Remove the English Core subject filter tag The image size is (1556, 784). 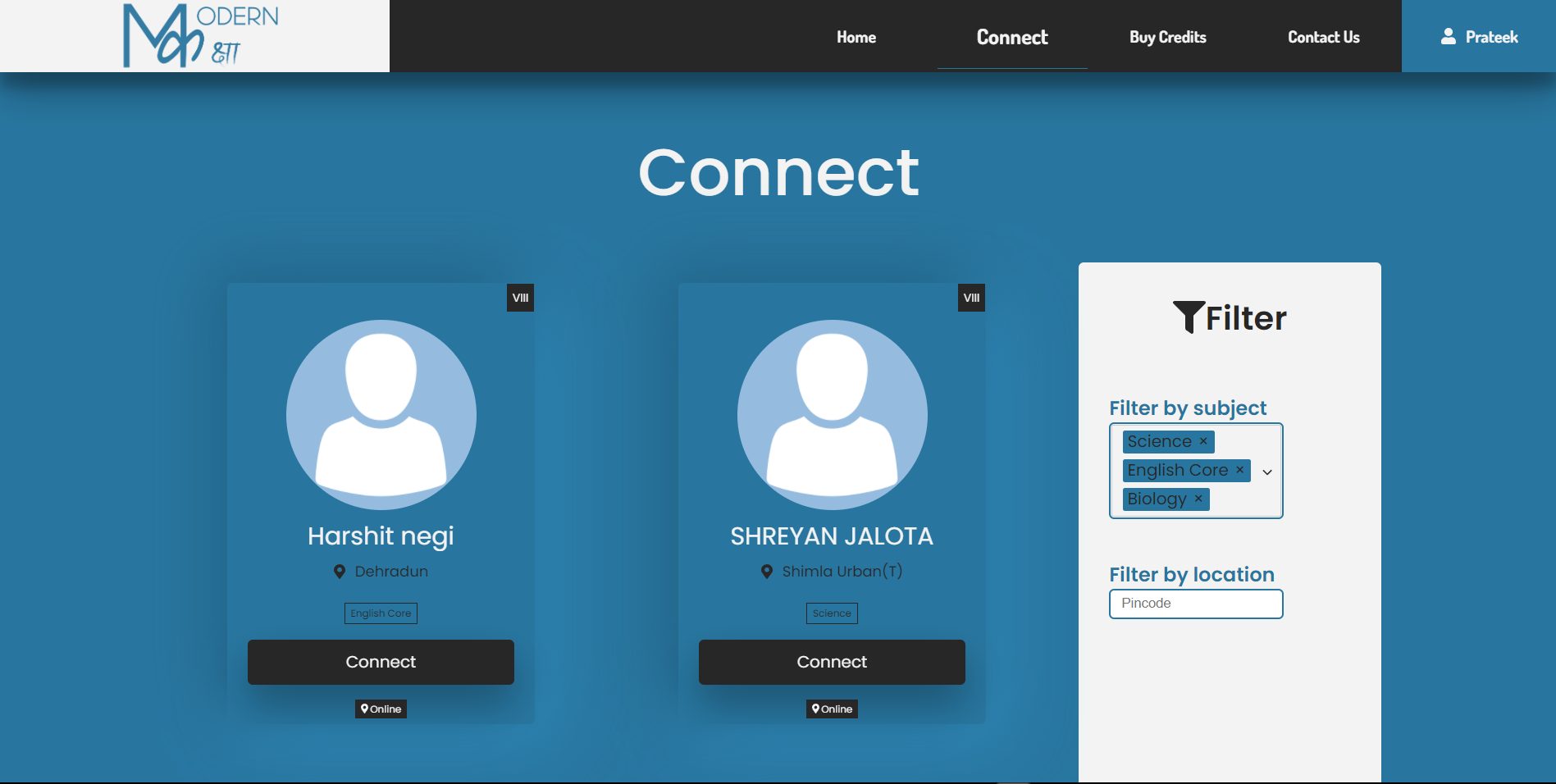pyautogui.click(x=1239, y=470)
